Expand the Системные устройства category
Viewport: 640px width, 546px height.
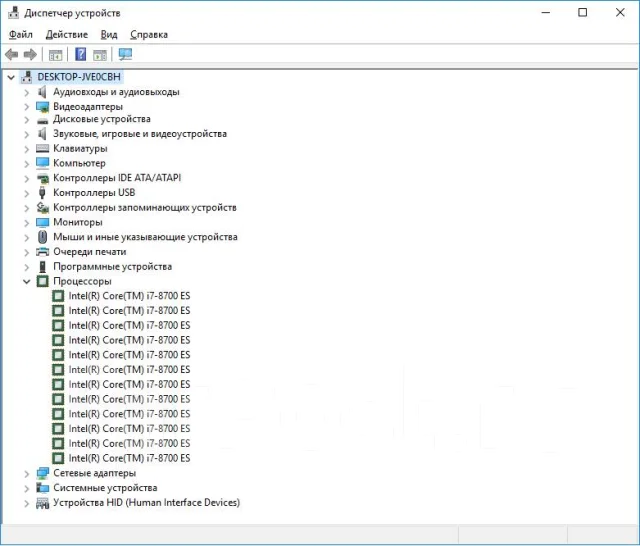tap(27, 488)
